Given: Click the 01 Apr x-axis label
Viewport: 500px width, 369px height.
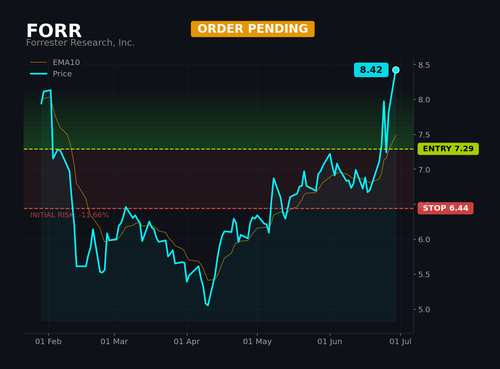Looking at the screenshot, I should point(187,341).
